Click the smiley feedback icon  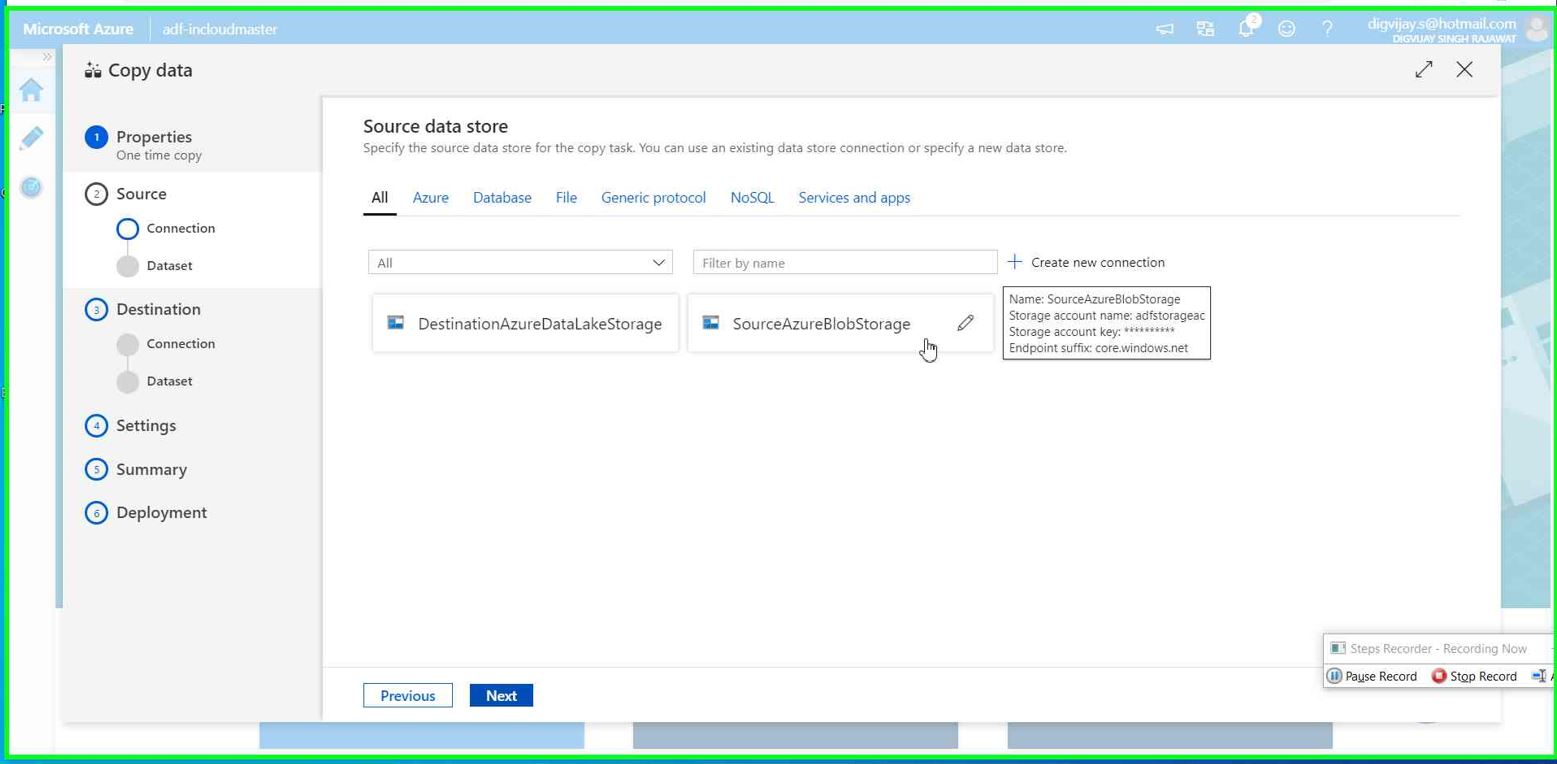click(x=1287, y=29)
